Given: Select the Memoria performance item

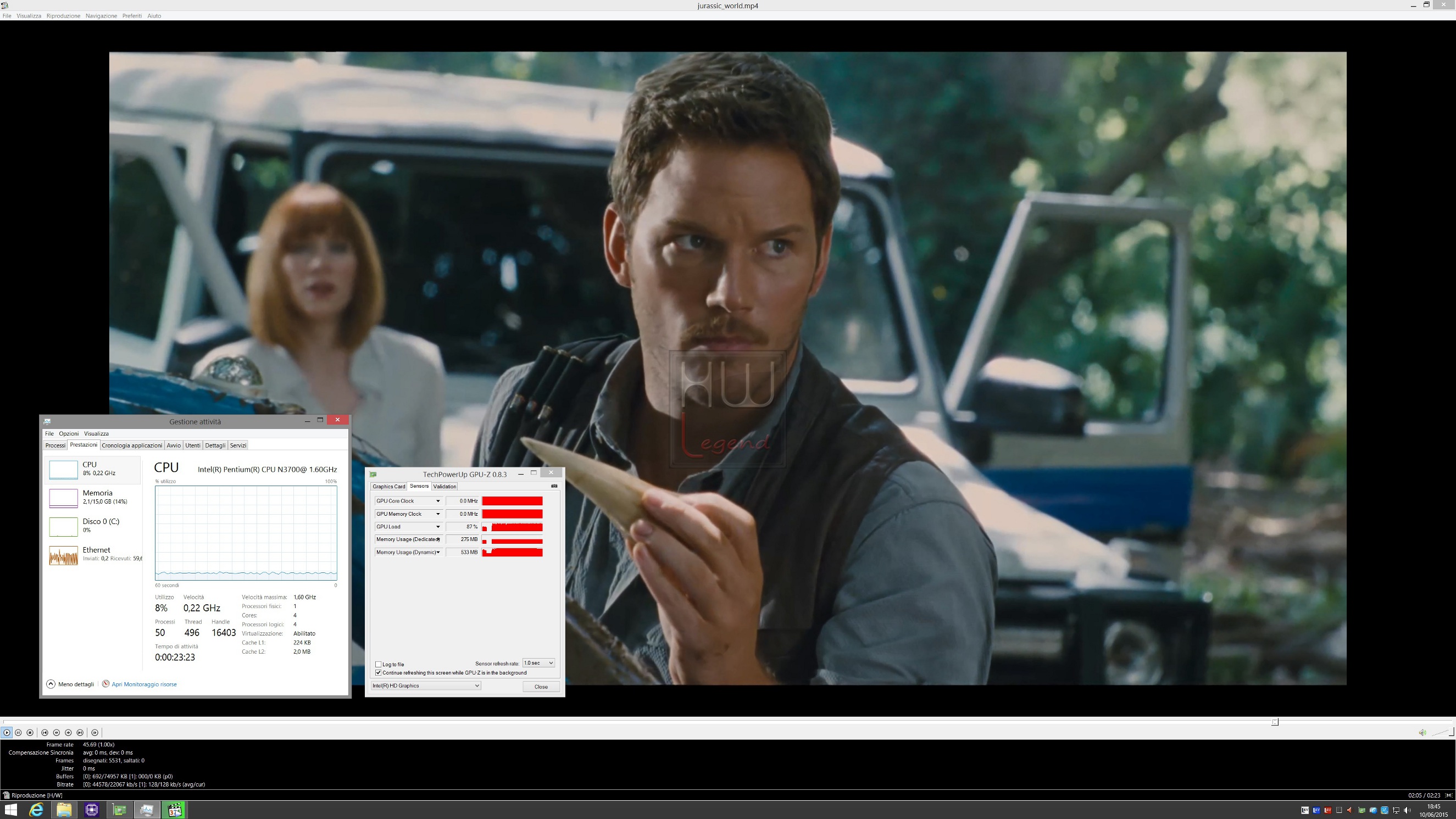Looking at the screenshot, I should [x=93, y=498].
